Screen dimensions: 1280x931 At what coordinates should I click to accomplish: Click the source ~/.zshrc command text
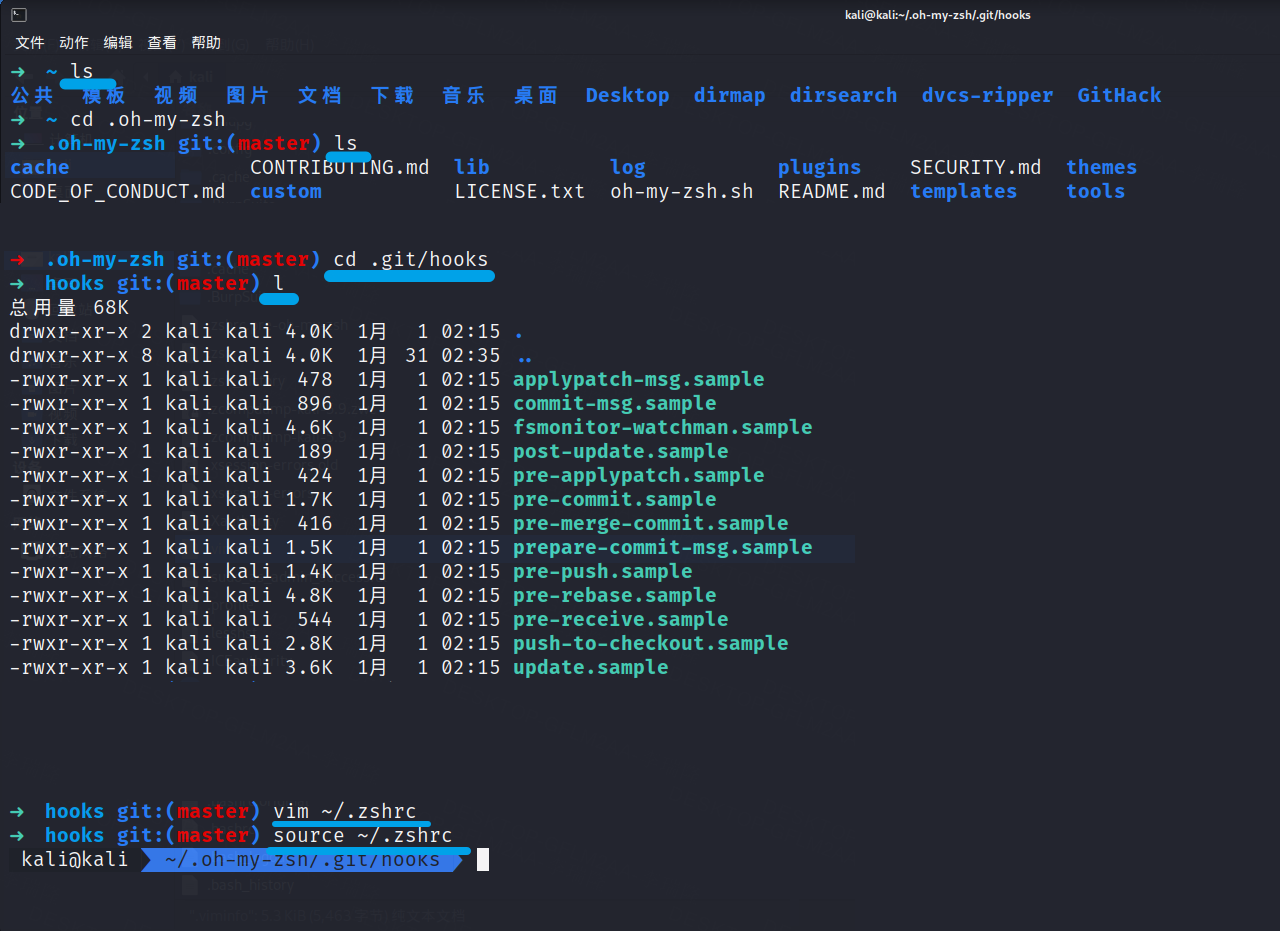click(x=362, y=835)
